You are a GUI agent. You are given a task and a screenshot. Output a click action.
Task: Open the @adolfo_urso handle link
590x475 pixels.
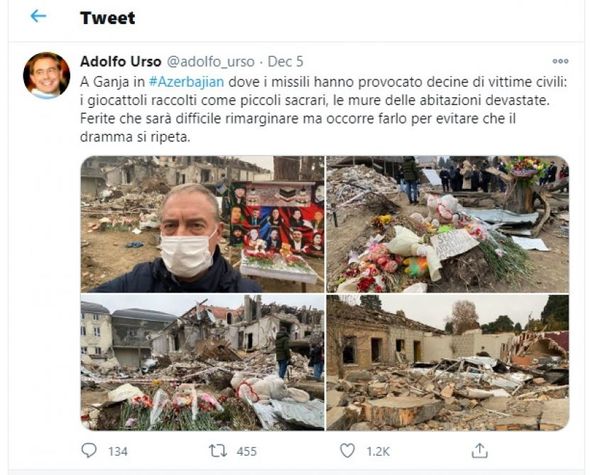(x=210, y=62)
